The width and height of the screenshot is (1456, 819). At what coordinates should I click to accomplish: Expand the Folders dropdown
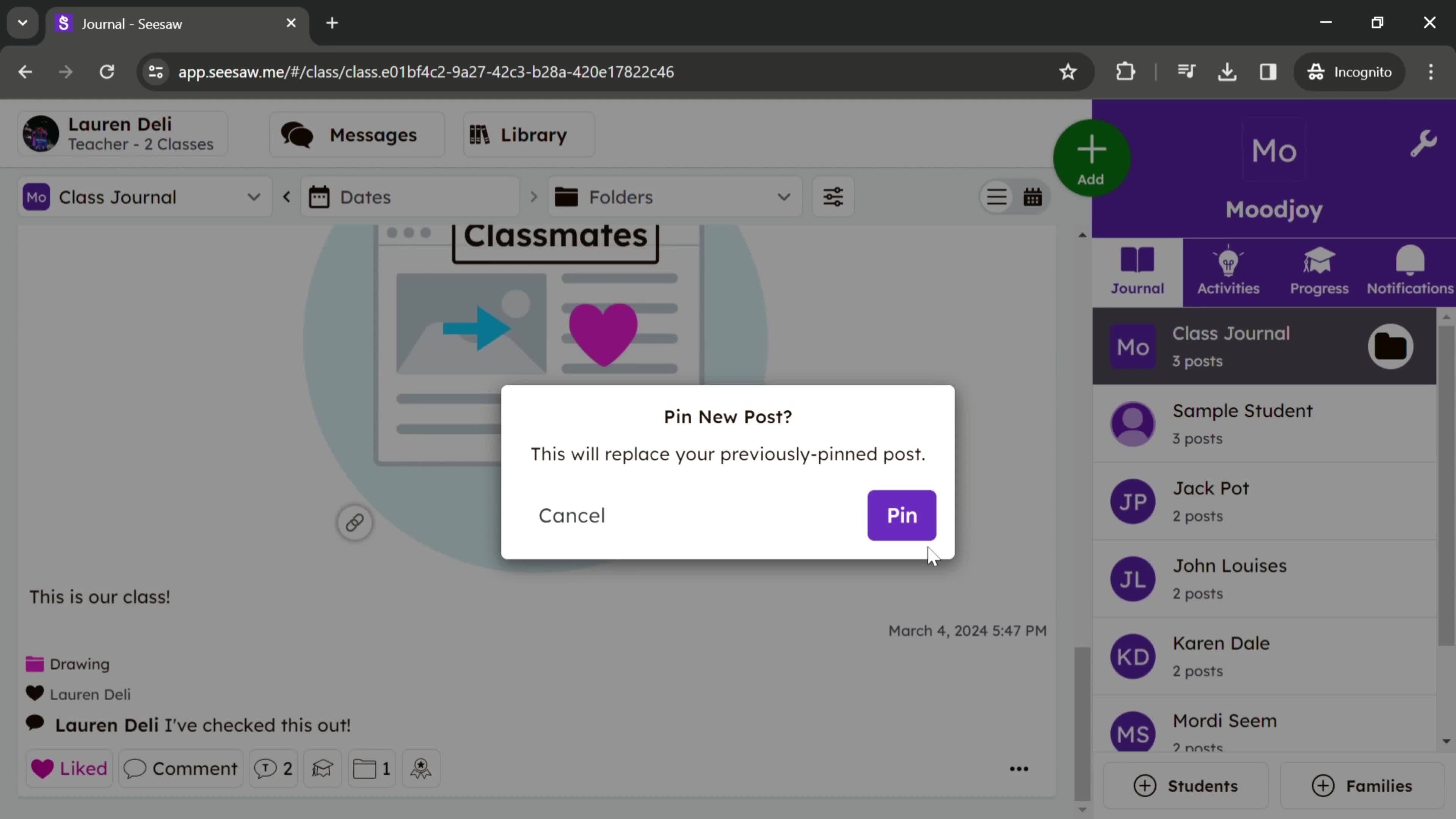675,197
